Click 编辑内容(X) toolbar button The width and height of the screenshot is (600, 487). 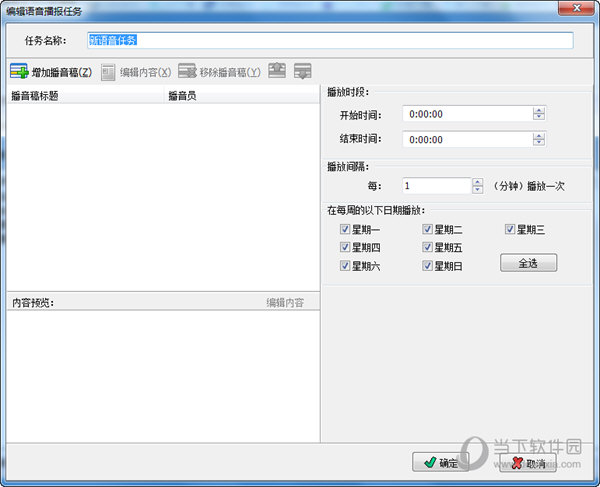pyautogui.click(x=136, y=72)
